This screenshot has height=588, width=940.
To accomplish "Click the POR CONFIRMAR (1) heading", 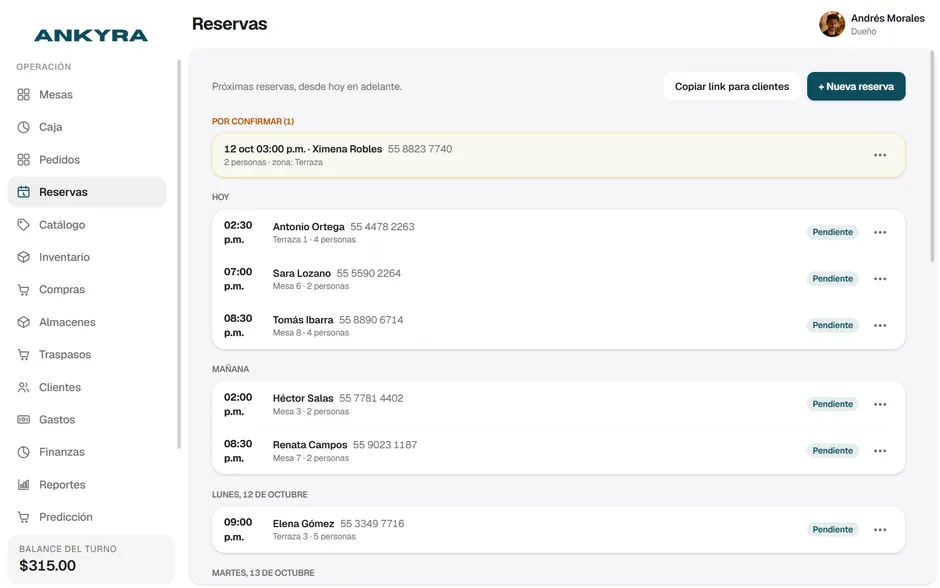I will [x=253, y=122].
